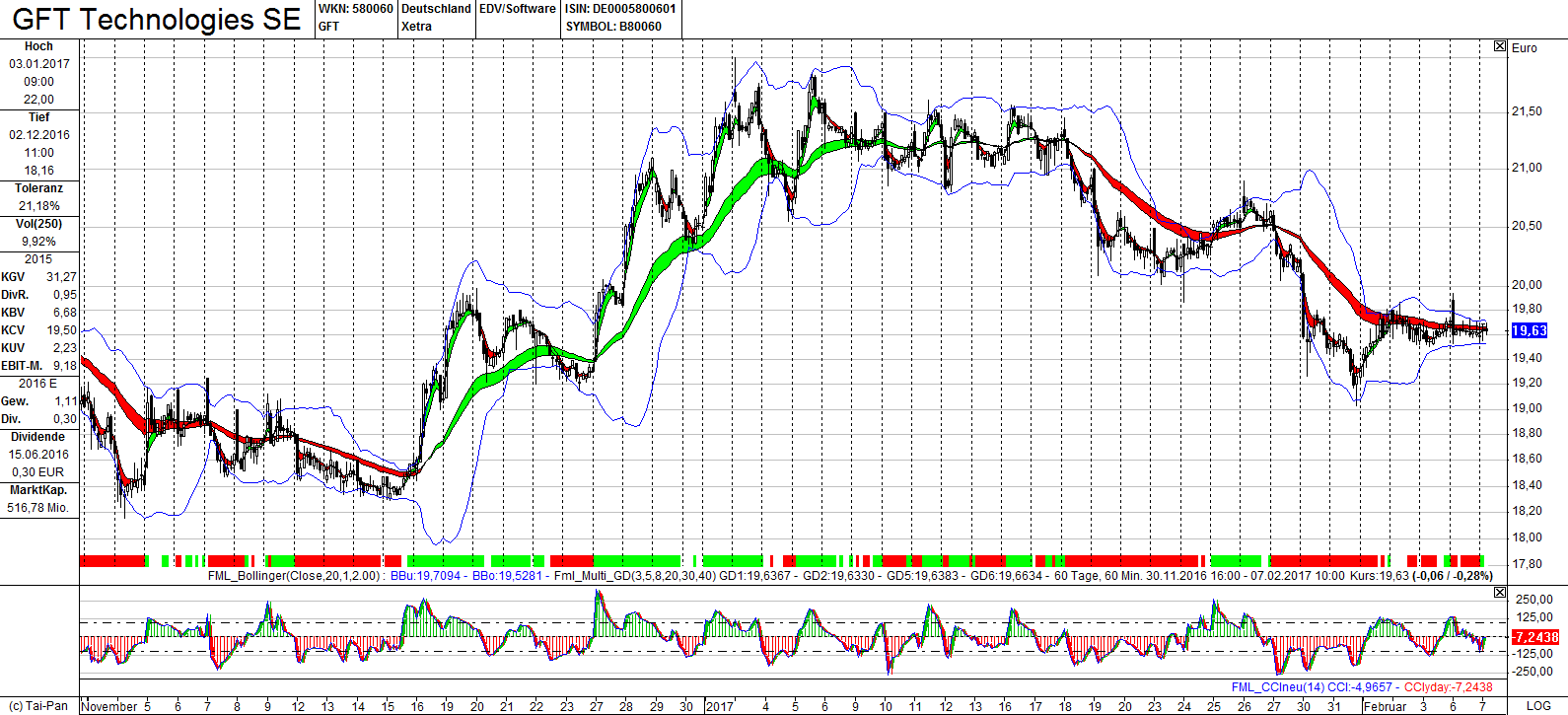
Task: Select the EBIT-M. value 9,18
Action: 65,366
